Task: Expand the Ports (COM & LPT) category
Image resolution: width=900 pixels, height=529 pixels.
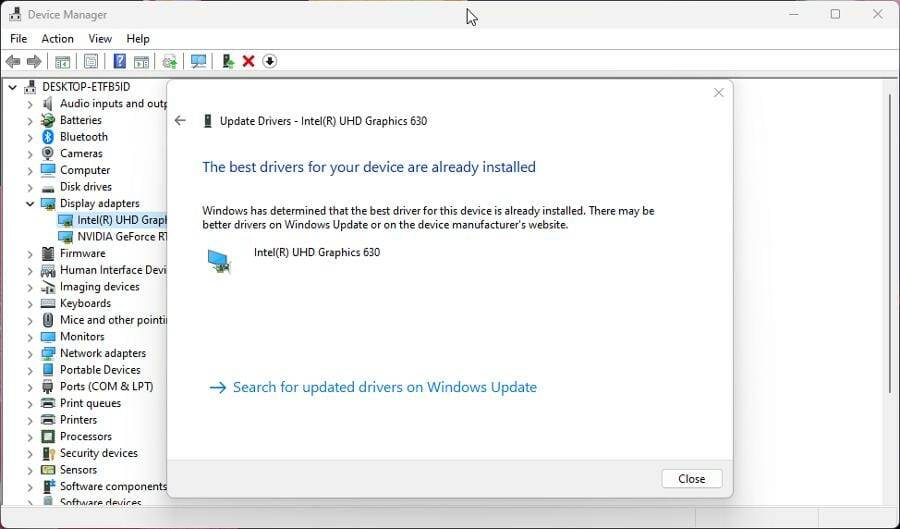Action: 30,387
